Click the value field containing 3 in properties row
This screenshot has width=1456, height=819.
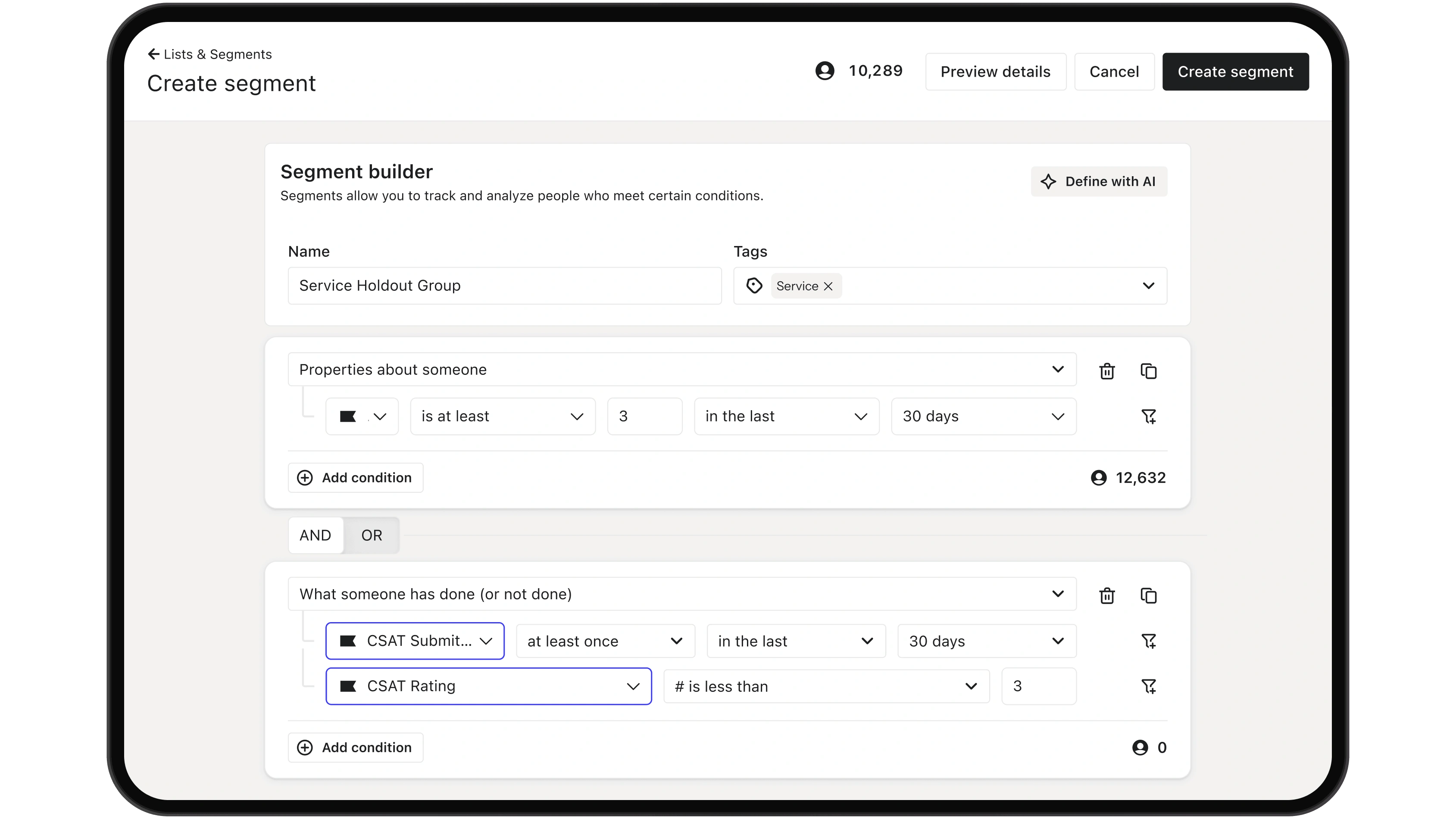(644, 416)
